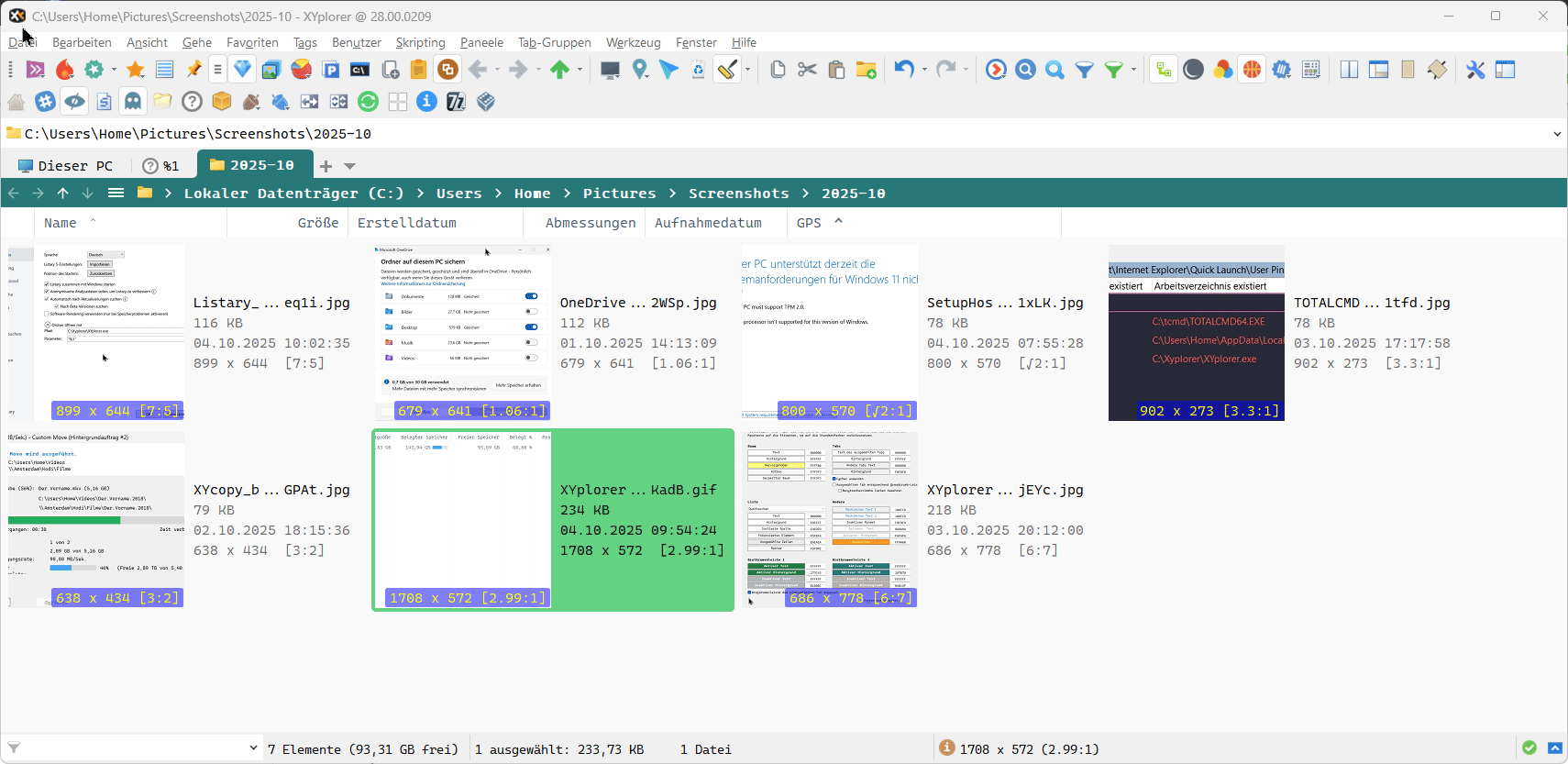The image size is (1568, 764).
Task: Expand chevron after Pictures breadcrumb
Action: [x=672, y=194]
